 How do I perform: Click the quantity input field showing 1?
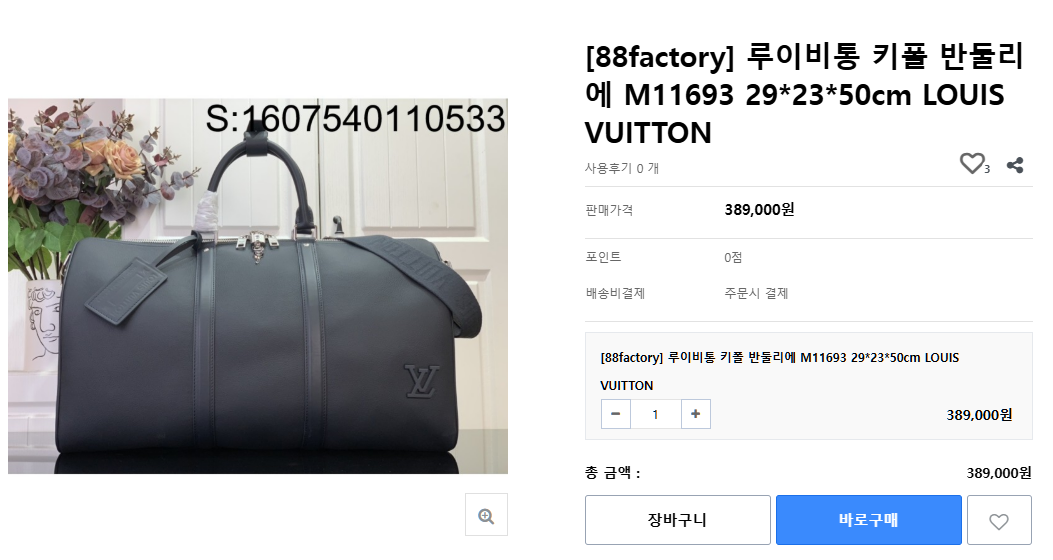655,414
